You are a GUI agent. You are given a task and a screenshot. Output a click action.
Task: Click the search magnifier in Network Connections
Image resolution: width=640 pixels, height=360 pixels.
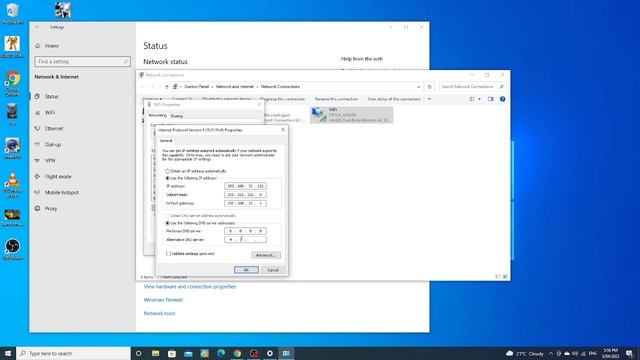pyautogui.click(x=501, y=87)
